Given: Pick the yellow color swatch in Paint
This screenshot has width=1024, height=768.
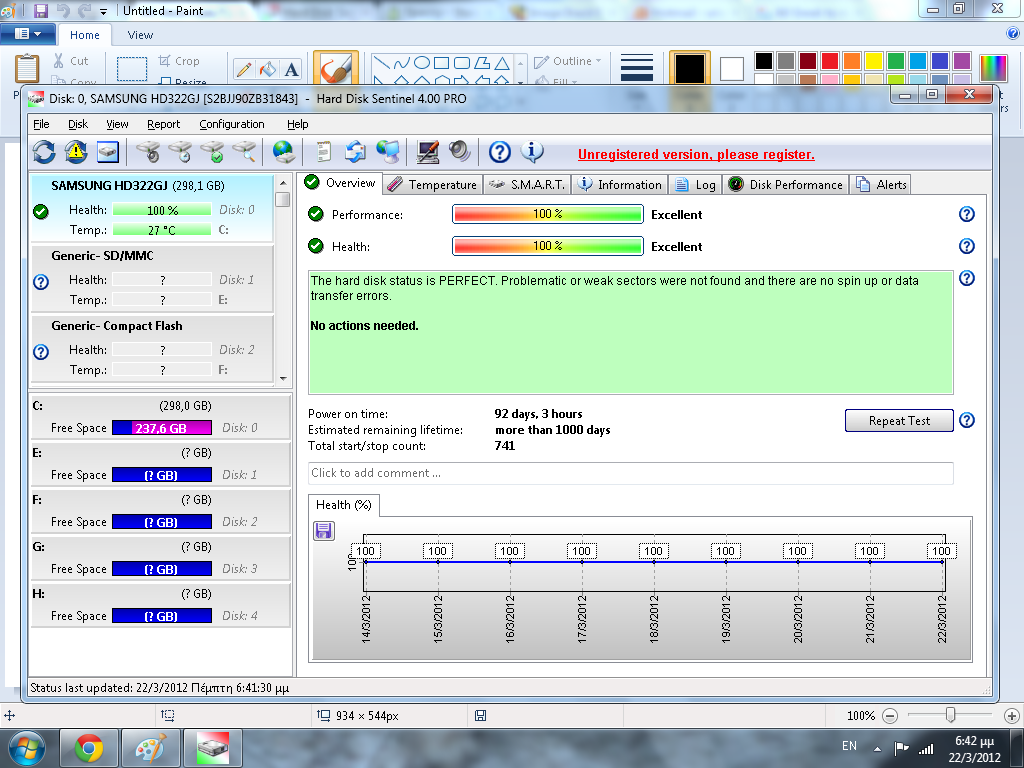Looking at the screenshot, I should click(x=874, y=61).
